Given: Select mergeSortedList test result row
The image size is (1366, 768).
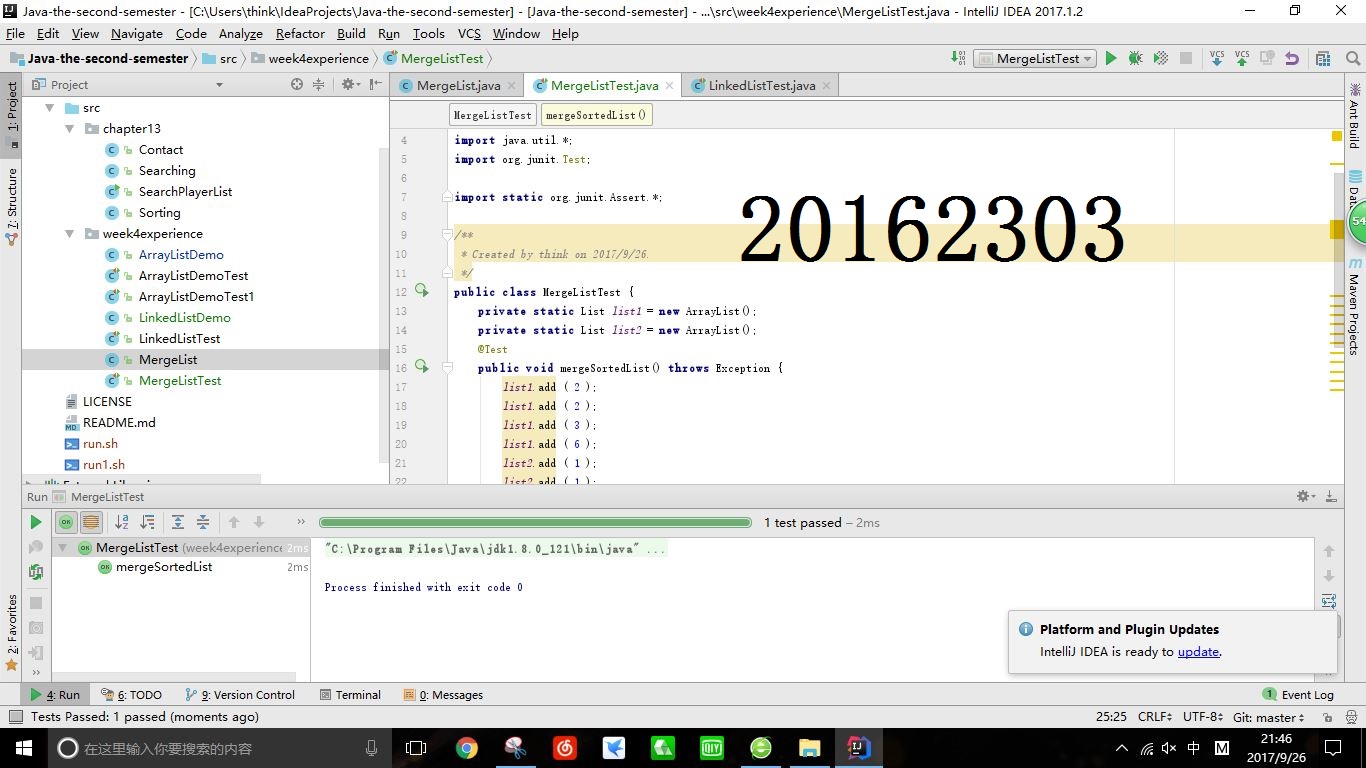Looking at the screenshot, I should [164, 567].
